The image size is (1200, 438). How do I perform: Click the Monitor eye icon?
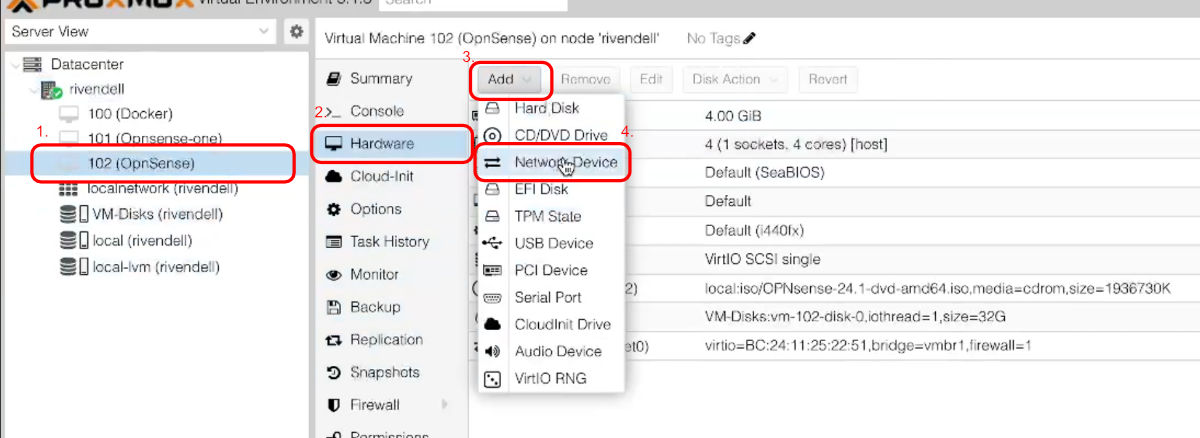tap(333, 274)
